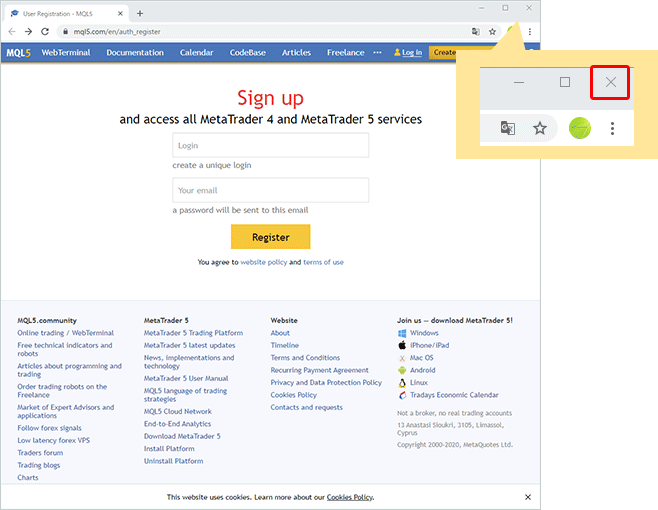Click the Tradays calendar icon
The width and height of the screenshot is (658, 510).
pyautogui.click(x=402, y=395)
